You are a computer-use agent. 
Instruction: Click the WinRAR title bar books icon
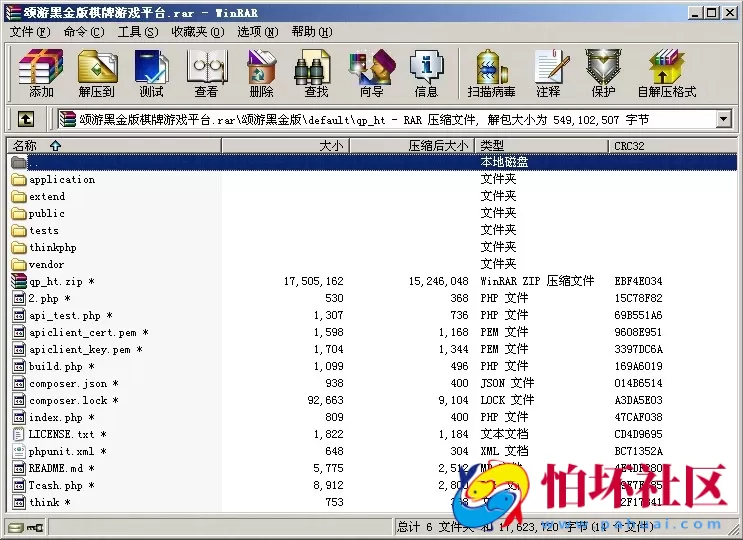(13, 13)
